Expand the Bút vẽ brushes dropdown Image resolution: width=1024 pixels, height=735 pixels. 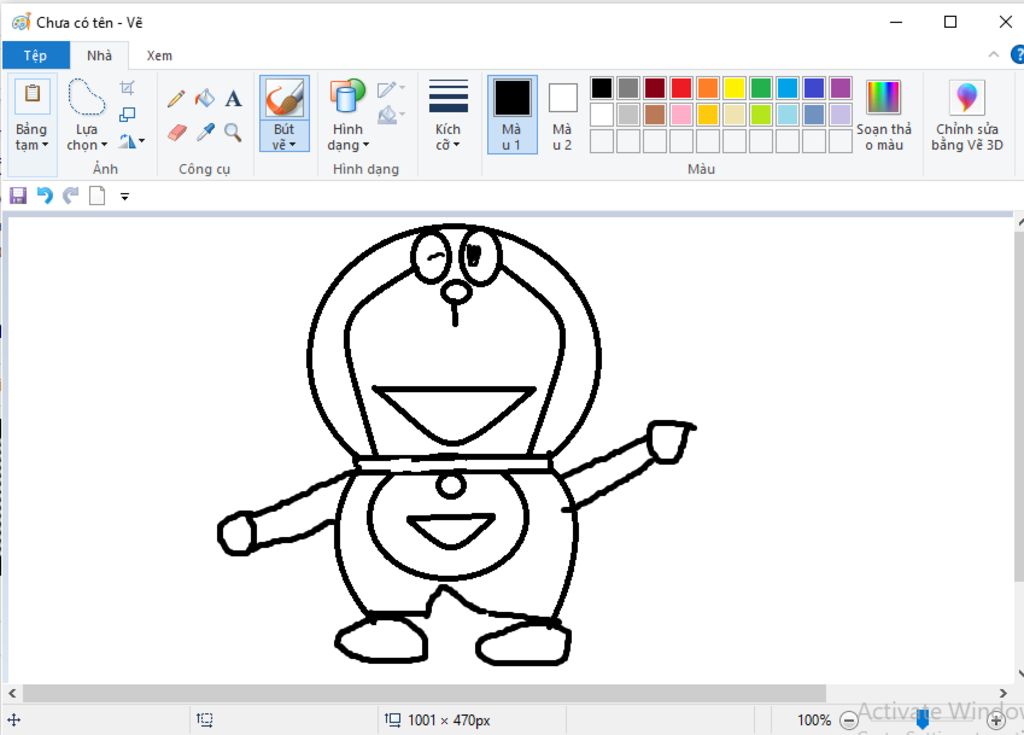(293, 144)
